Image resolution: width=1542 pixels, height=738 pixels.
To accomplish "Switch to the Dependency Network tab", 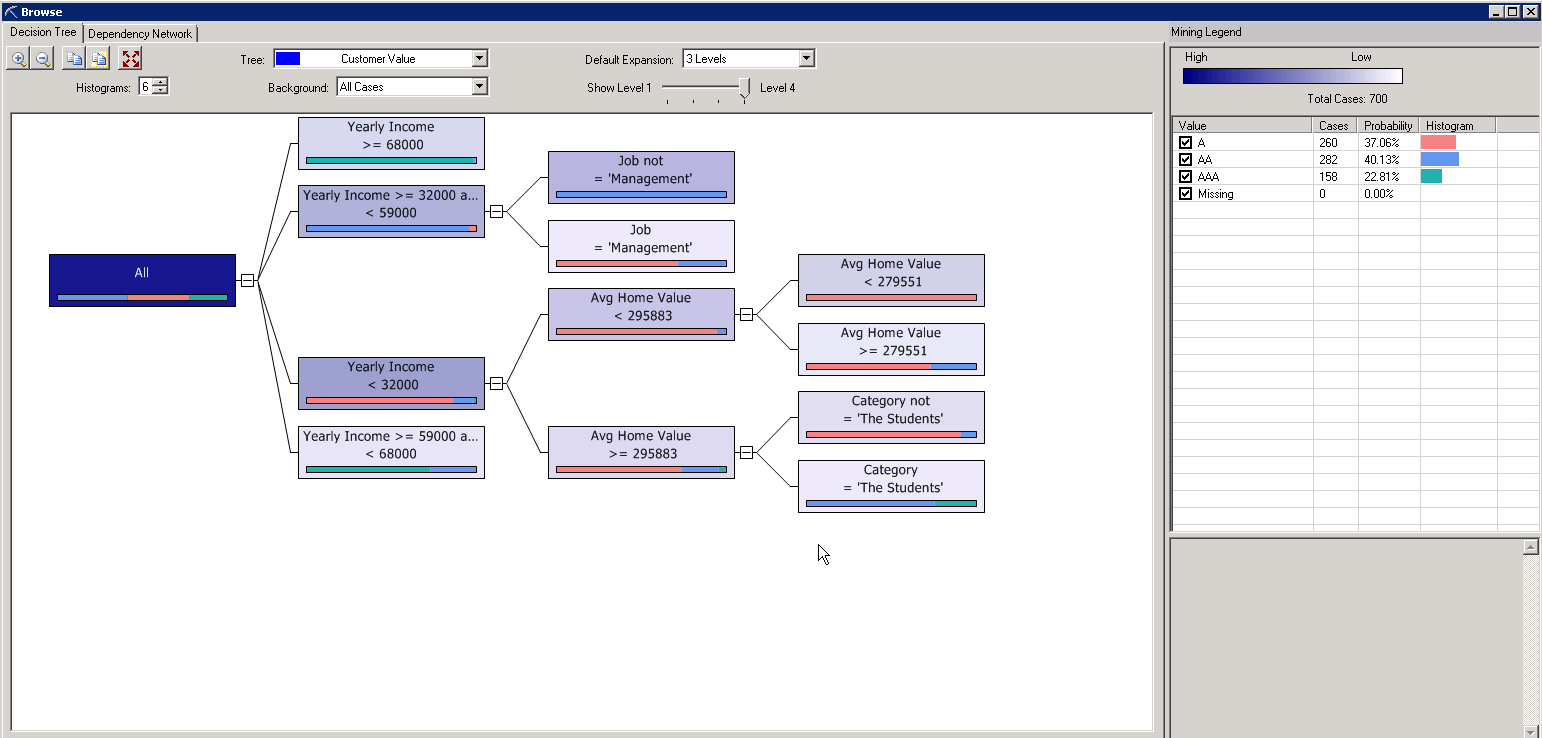I will click(140, 34).
